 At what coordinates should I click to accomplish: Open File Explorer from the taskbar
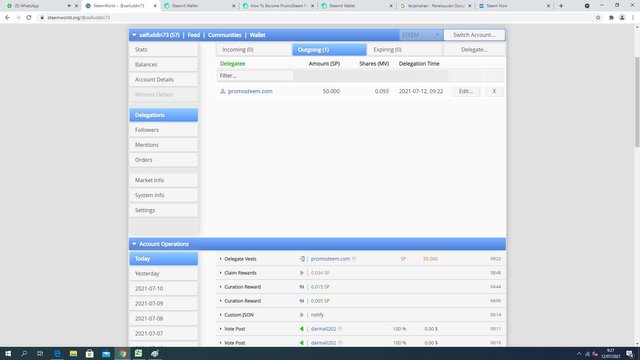click(73, 353)
